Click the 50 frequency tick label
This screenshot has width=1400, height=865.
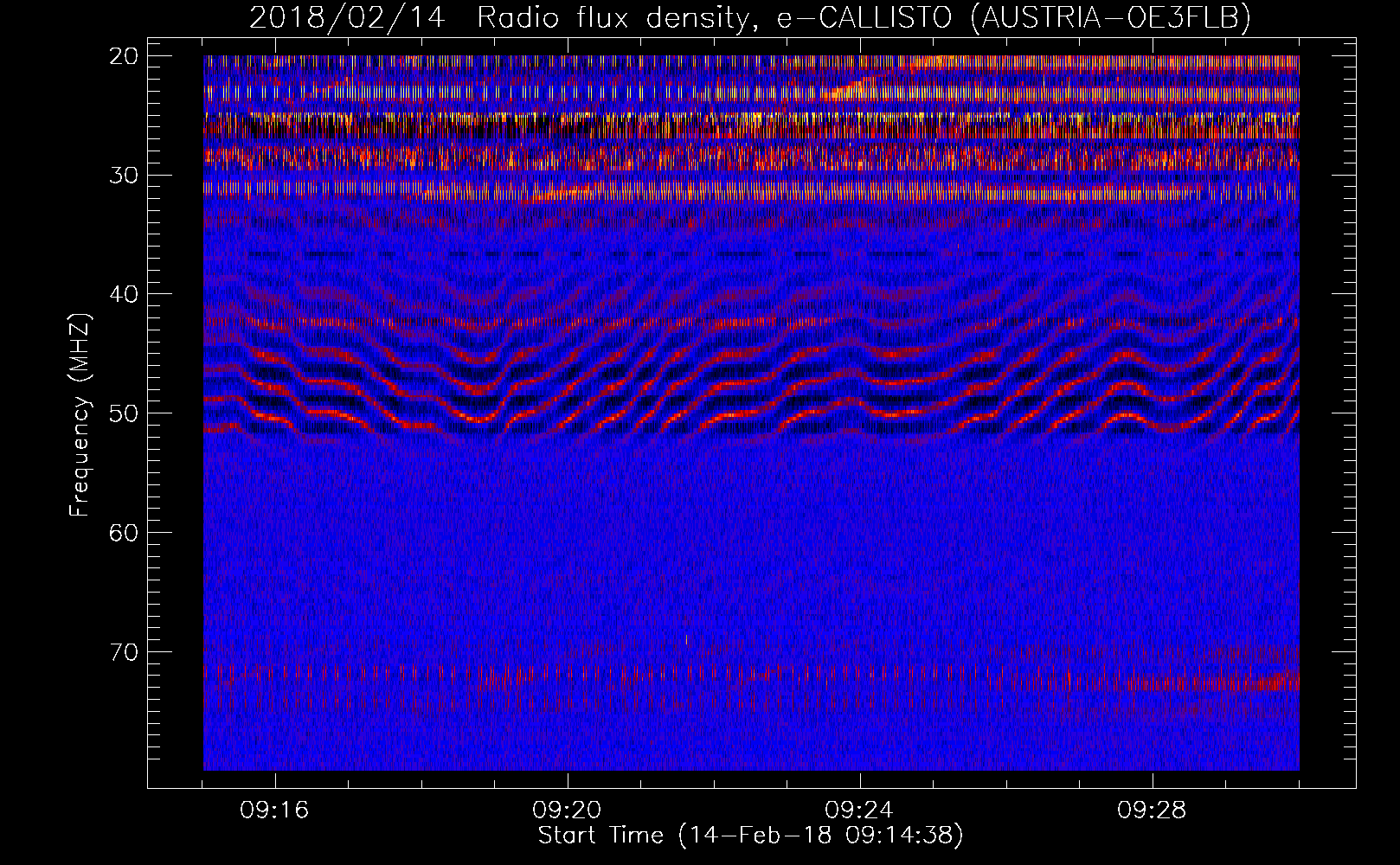coord(125,413)
